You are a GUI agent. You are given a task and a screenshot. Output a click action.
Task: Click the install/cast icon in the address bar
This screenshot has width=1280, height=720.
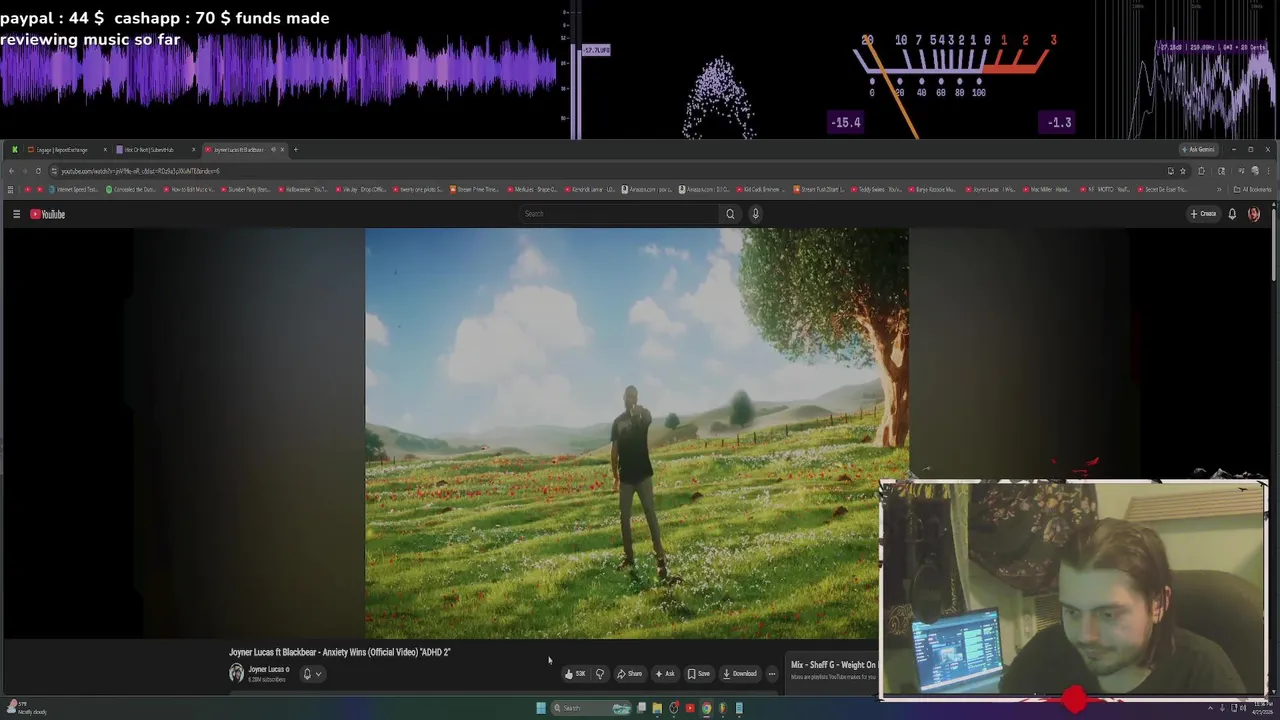[x=1170, y=171]
